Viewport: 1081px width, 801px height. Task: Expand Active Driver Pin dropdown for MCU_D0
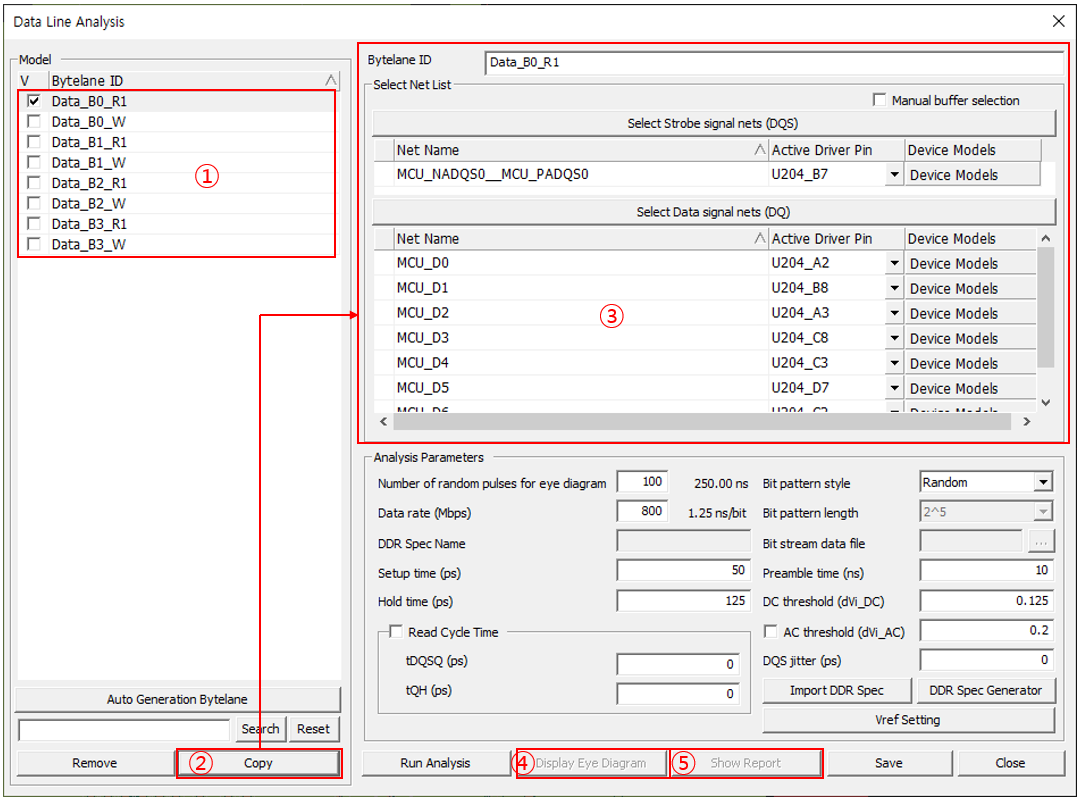coord(893,264)
